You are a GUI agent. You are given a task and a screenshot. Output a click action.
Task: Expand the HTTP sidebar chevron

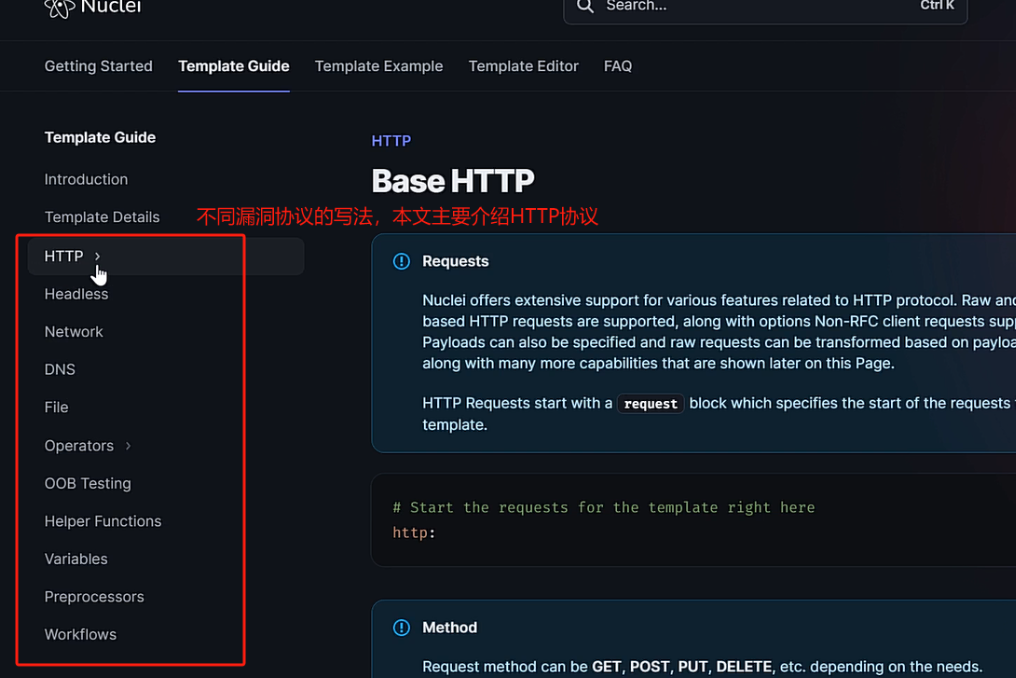(x=97, y=257)
